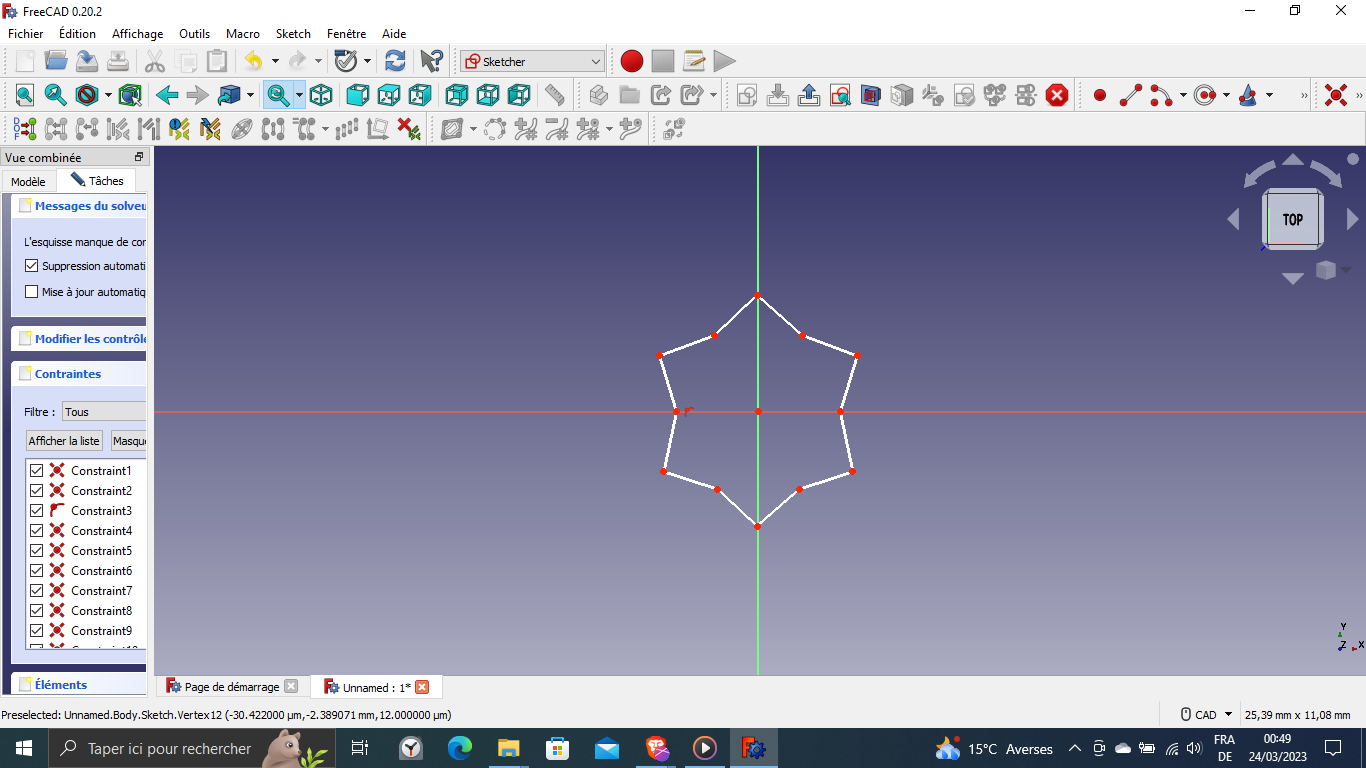Click the measure distance ruler icon
The height and width of the screenshot is (768, 1366).
[x=554, y=95]
